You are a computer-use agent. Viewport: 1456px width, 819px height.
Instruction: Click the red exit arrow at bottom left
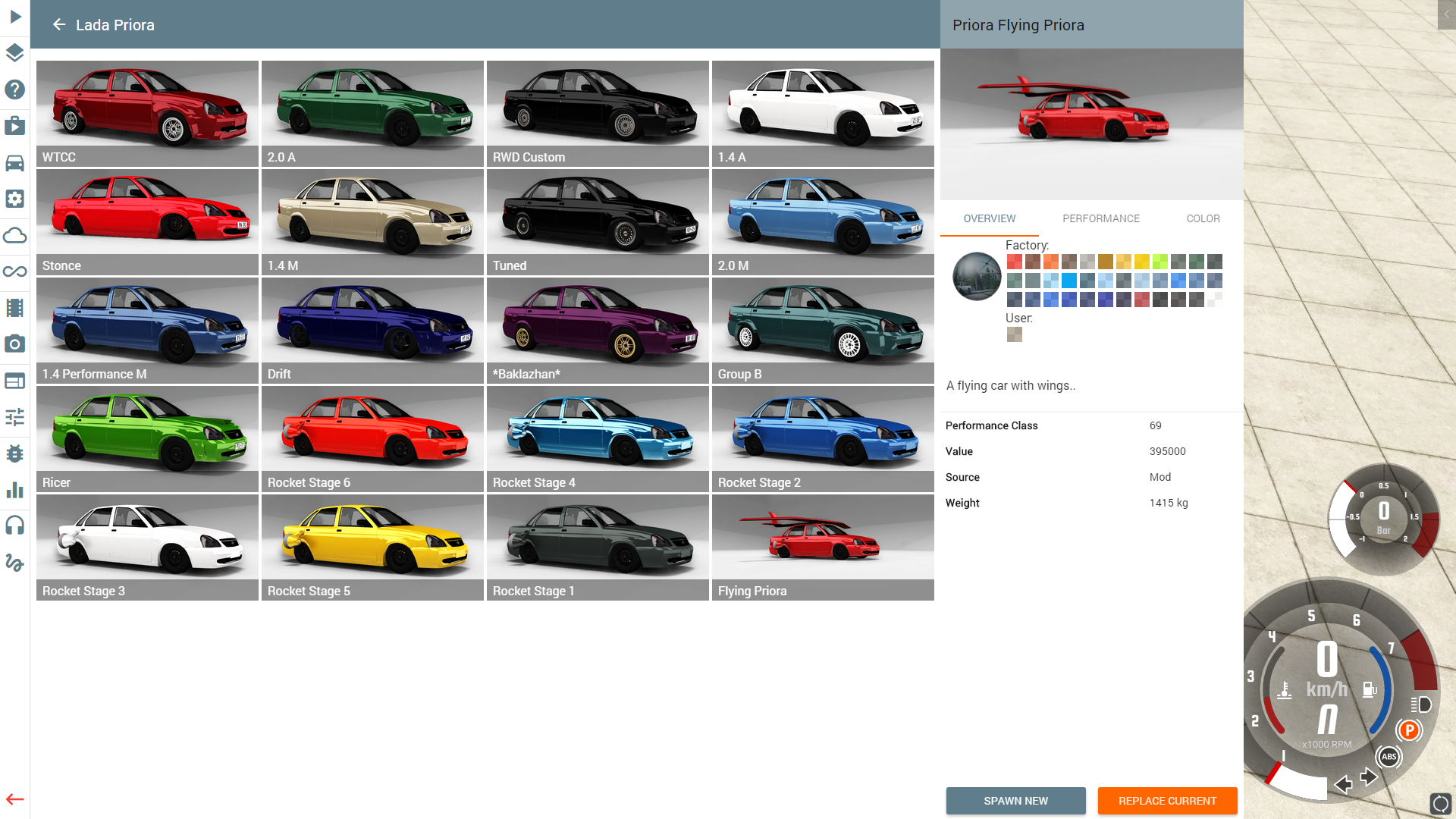(15, 799)
